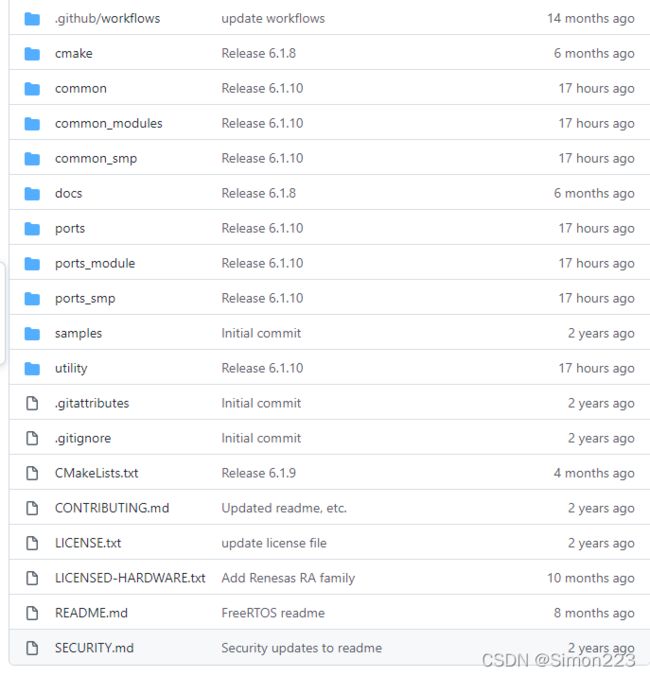View the LICENSE.txt file
Viewport: 650px width, 676px height.
(88, 543)
